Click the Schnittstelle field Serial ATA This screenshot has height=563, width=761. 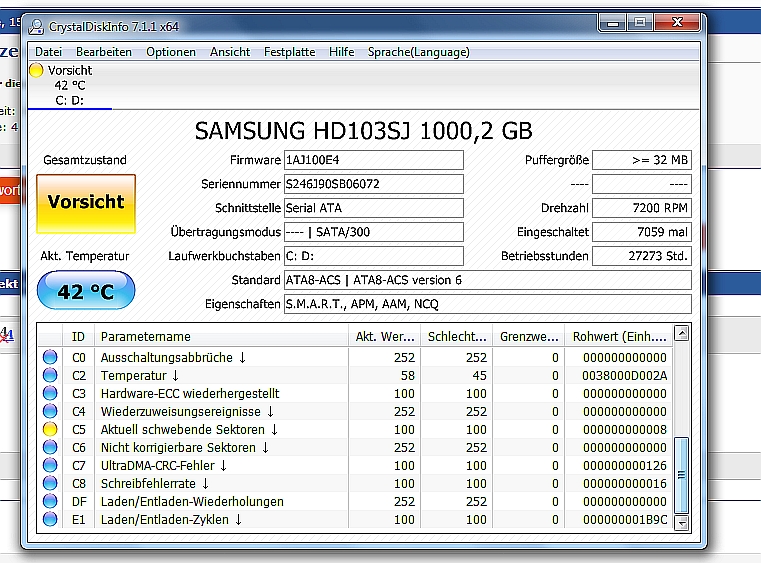[x=374, y=208]
